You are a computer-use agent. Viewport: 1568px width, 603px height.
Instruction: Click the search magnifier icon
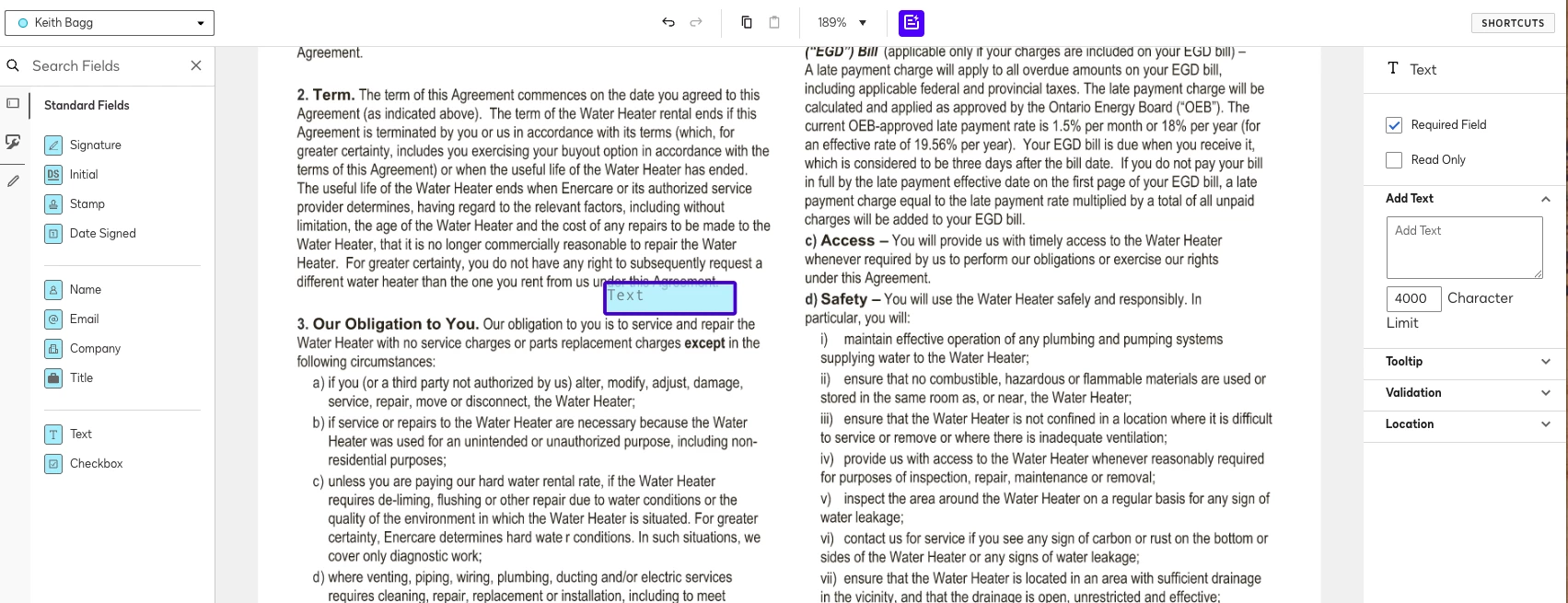tap(13, 65)
